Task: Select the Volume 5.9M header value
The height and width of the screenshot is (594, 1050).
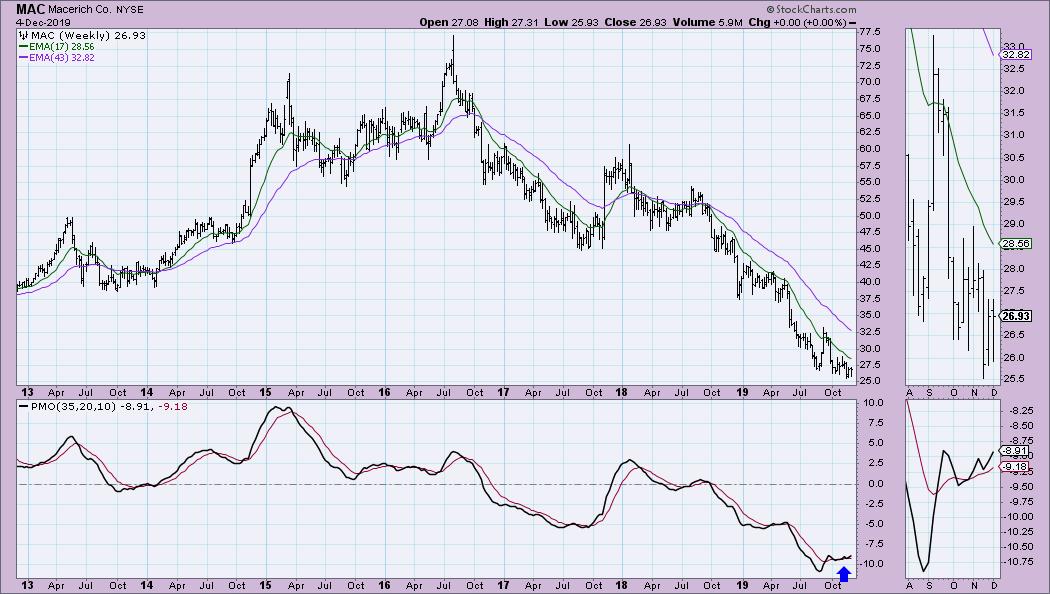Action: tap(707, 22)
